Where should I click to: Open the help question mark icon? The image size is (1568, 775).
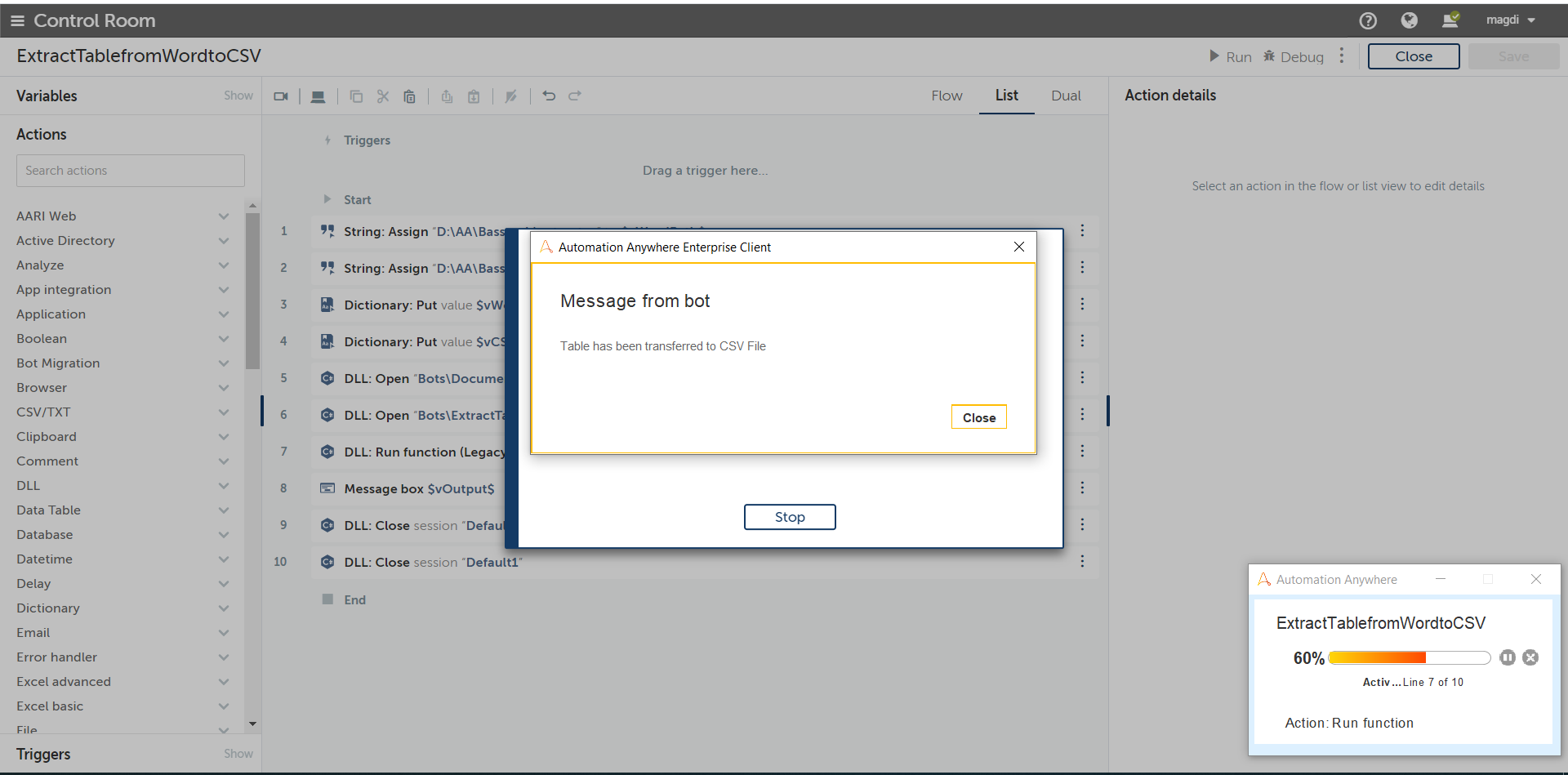[x=1368, y=20]
